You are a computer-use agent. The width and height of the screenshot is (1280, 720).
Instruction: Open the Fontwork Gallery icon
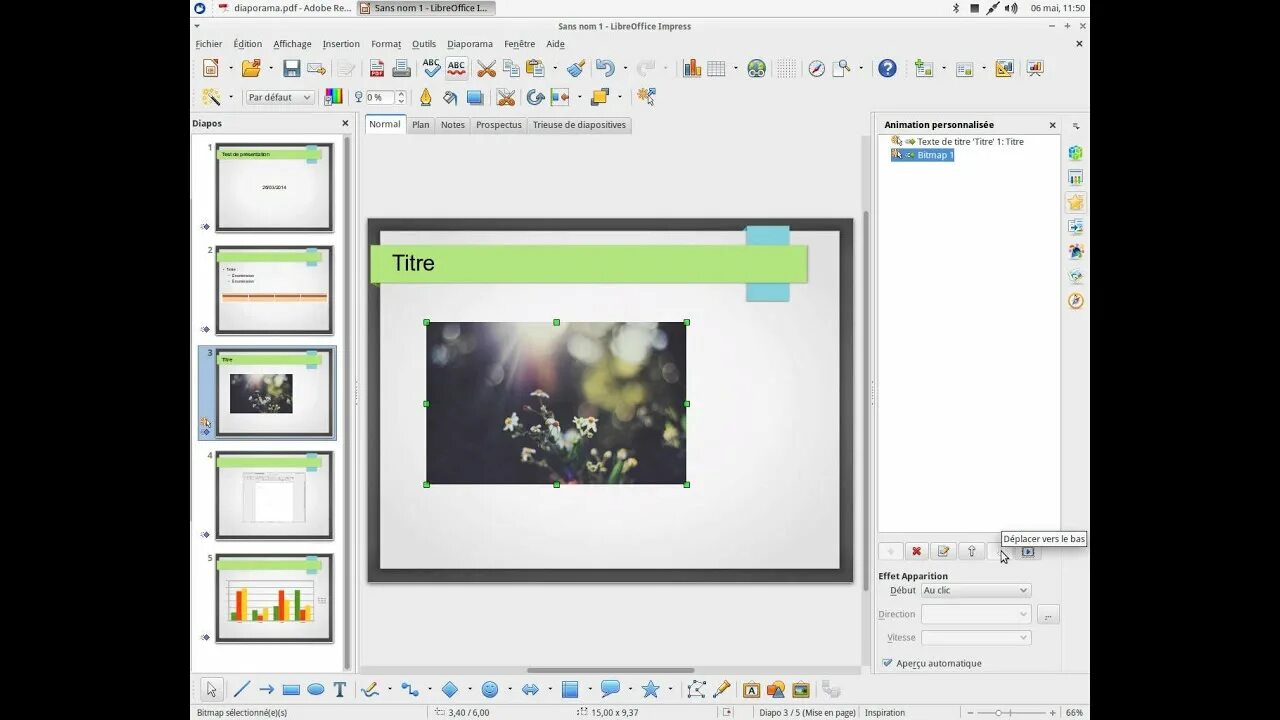pyautogui.click(x=751, y=689)
